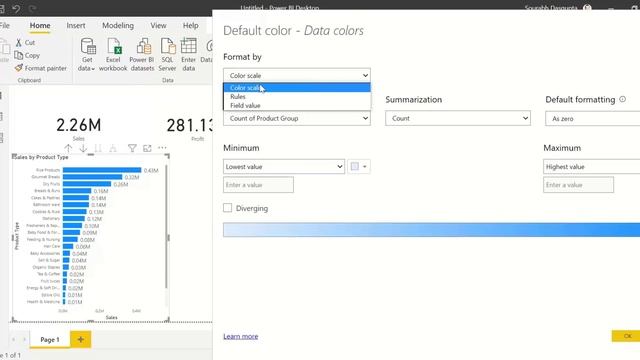Click the OK button in dialog
640x360 pixels.
[626, 336]
